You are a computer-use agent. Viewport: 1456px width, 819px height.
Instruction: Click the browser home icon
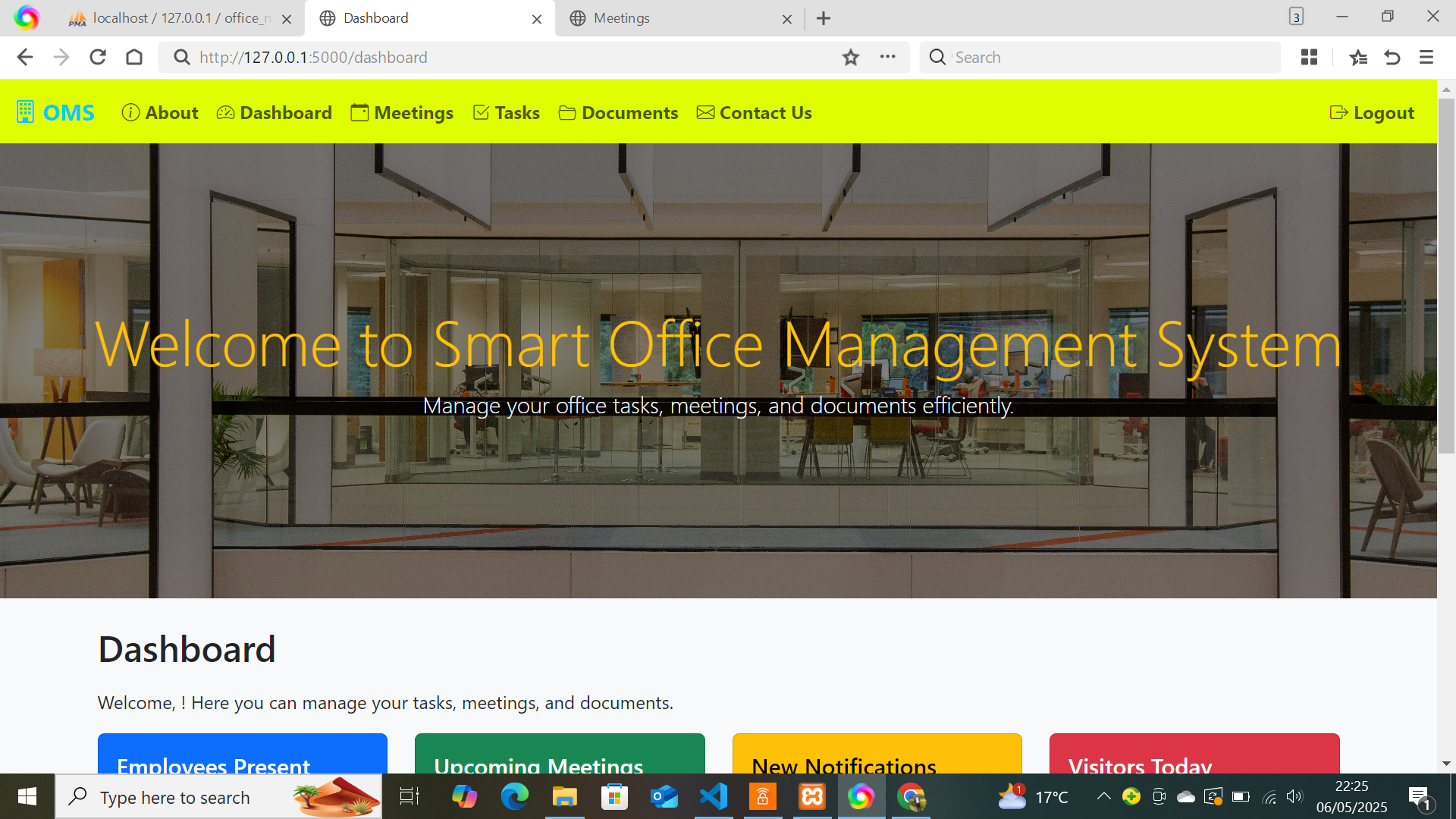pyautogui.click(x=134, y=58)
